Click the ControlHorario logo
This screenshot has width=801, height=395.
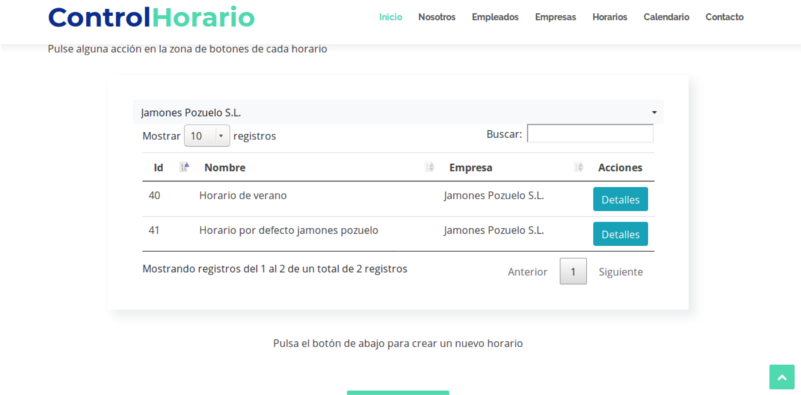151,17
